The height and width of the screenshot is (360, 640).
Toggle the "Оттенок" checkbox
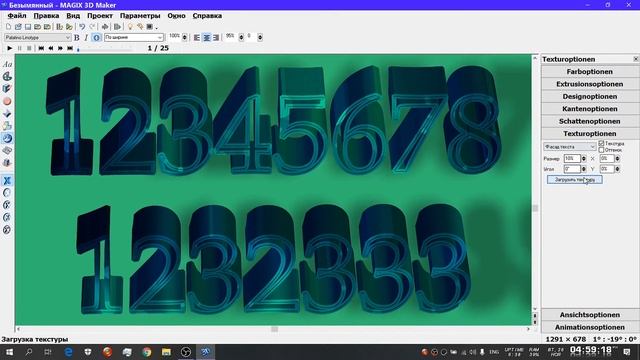pyautogui.click(x=601, y=150)
